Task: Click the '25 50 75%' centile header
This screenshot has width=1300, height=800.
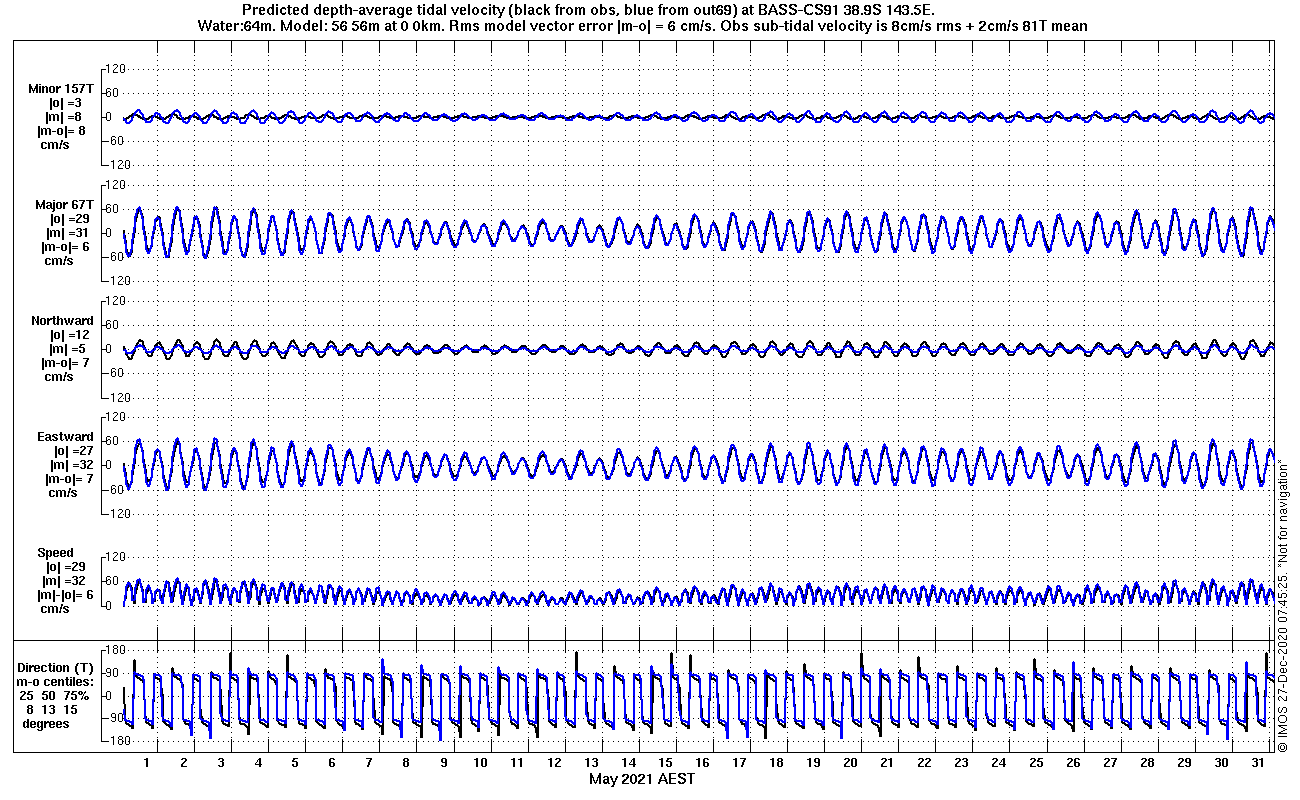Action: pos(56,695)
